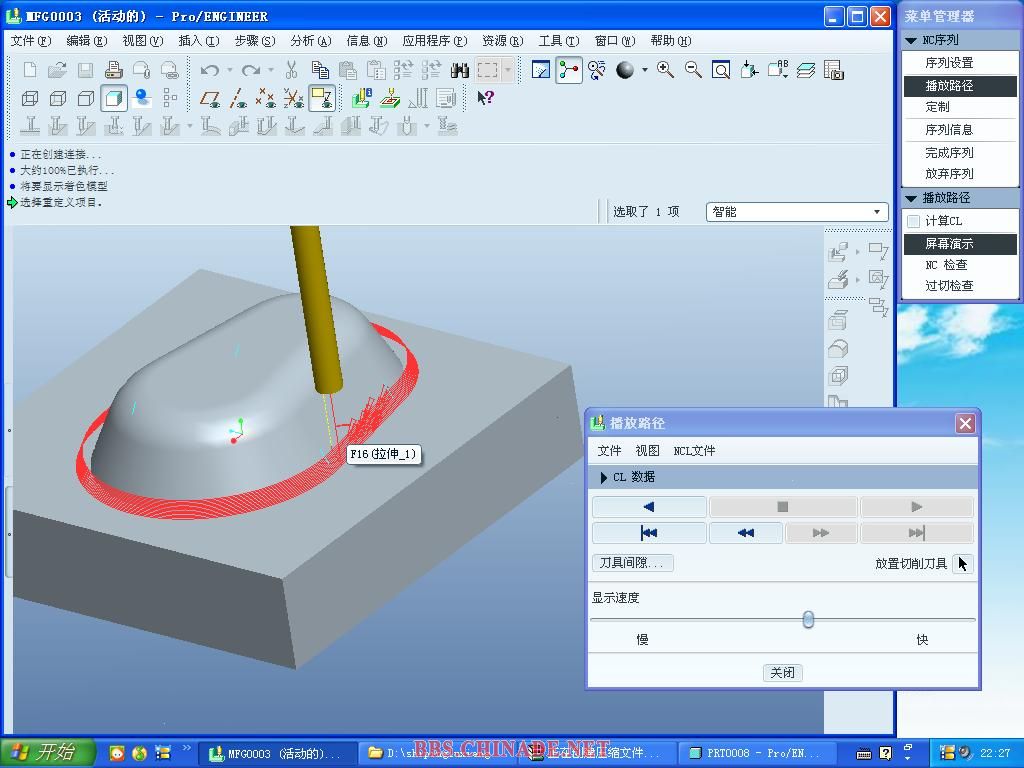1024x768 pixels.
Task: Select the shaded model display icon
Action: [114, 98]
